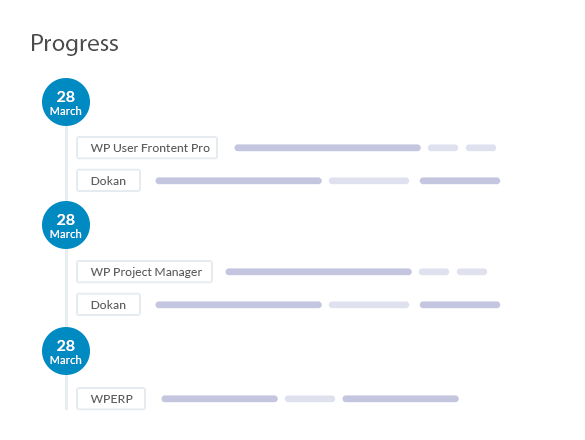Click the first 28 March date circle
Image resolution: width=585 pixels, height=440 pixels.
click(66, 102)
